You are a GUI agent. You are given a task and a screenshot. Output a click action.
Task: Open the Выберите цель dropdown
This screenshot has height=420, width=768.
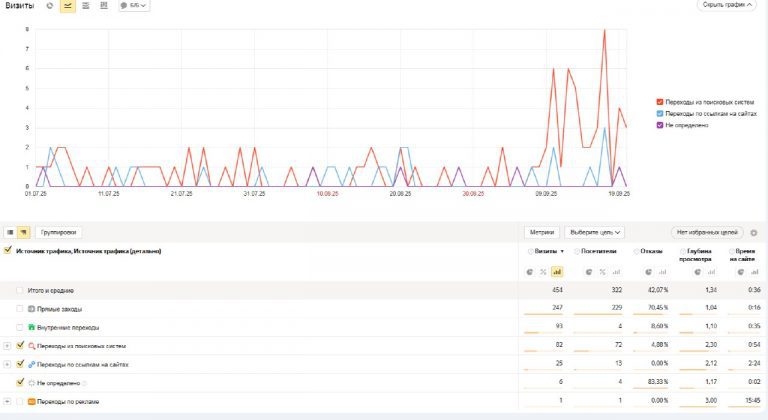(597, 232)
